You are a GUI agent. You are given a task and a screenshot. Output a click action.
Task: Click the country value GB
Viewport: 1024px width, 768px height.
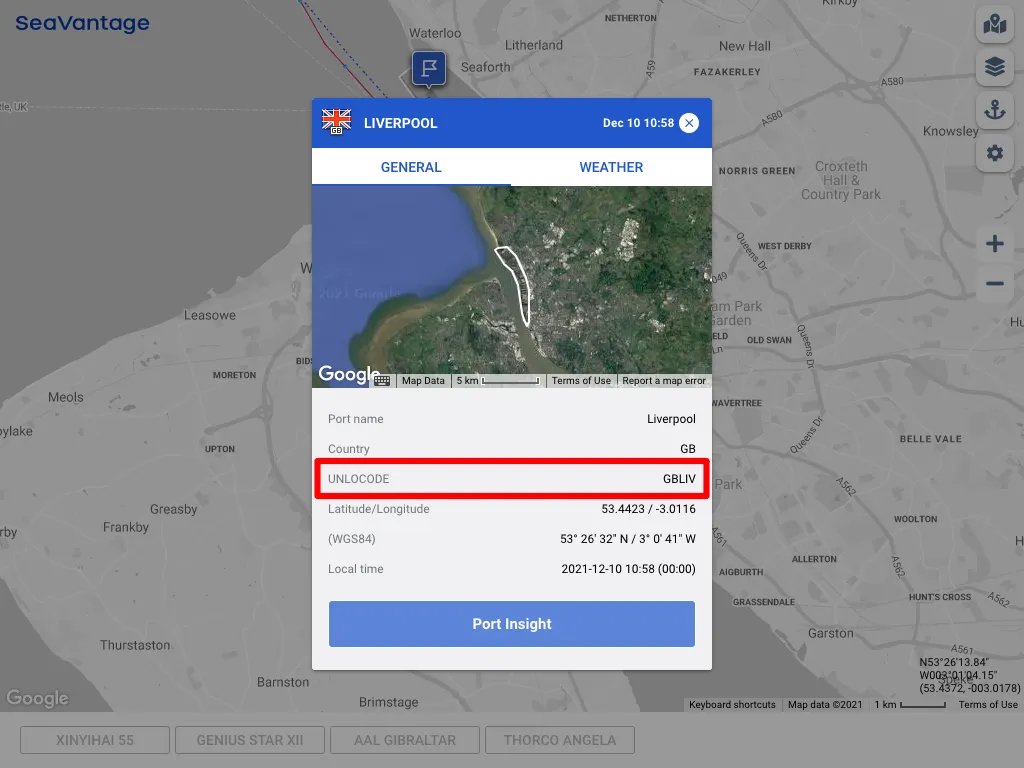[688, 449]
